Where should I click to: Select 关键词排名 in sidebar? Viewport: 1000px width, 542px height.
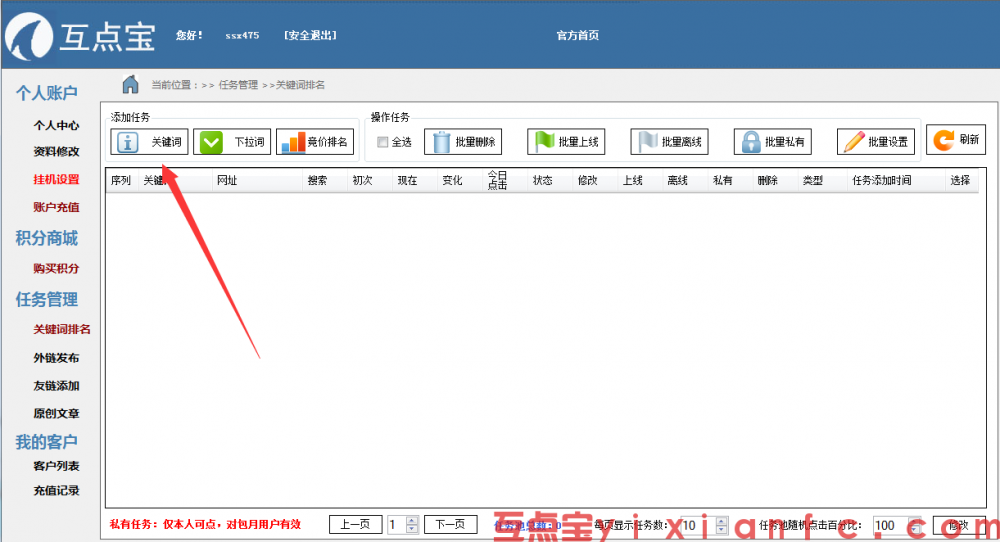point(62,330)
